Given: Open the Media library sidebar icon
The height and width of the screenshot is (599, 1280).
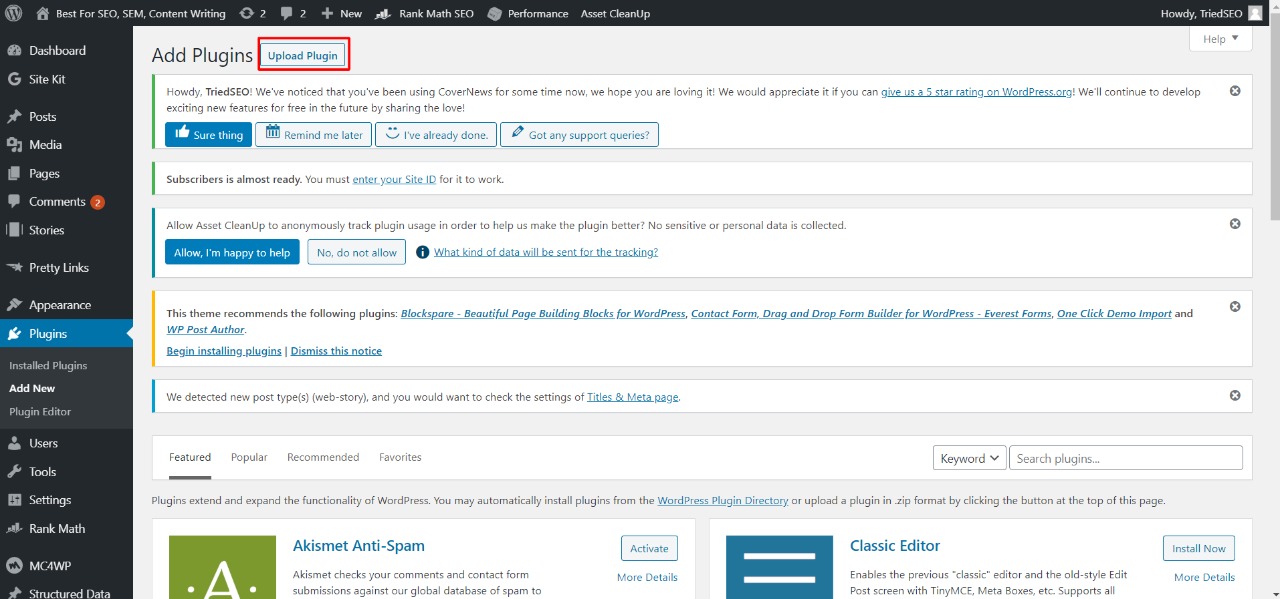Looking at the screenshot, I should pos(15,144).
